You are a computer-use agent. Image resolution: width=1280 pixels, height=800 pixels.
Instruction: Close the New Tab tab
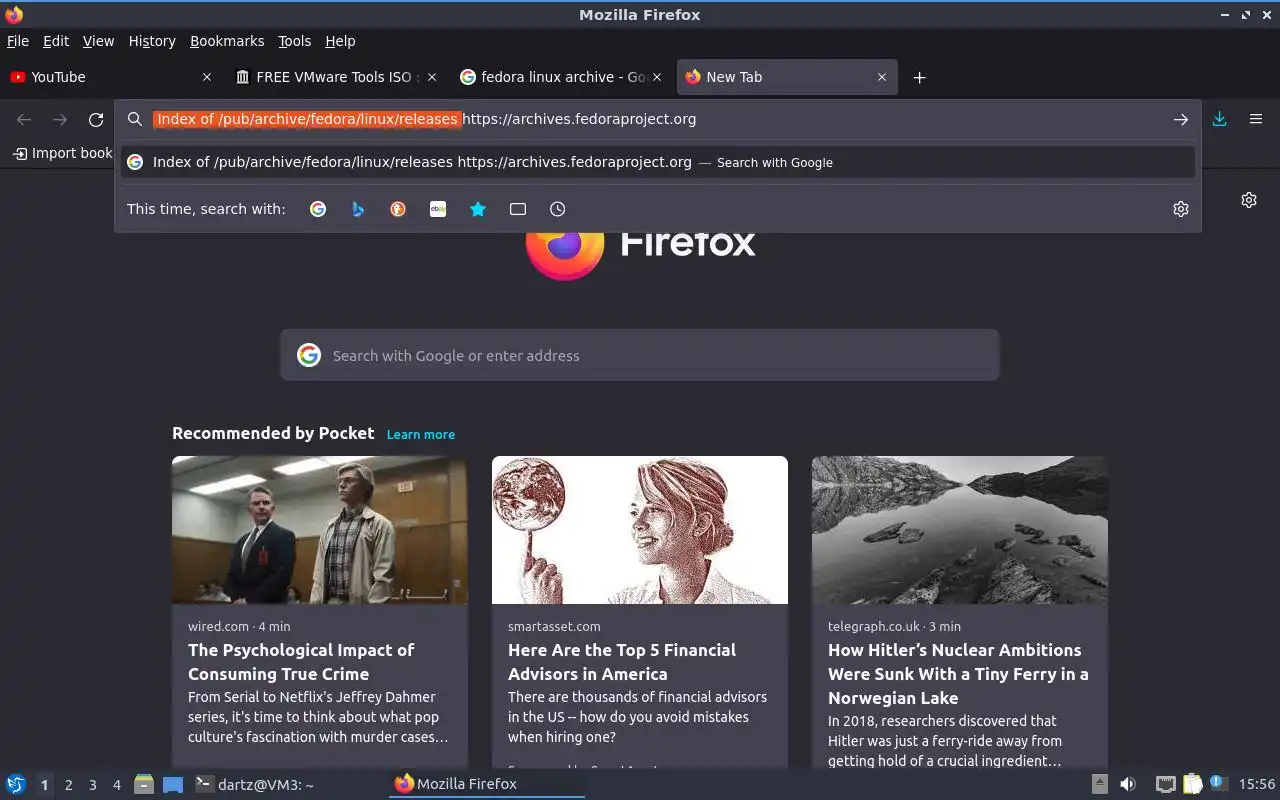pos(882,77)
